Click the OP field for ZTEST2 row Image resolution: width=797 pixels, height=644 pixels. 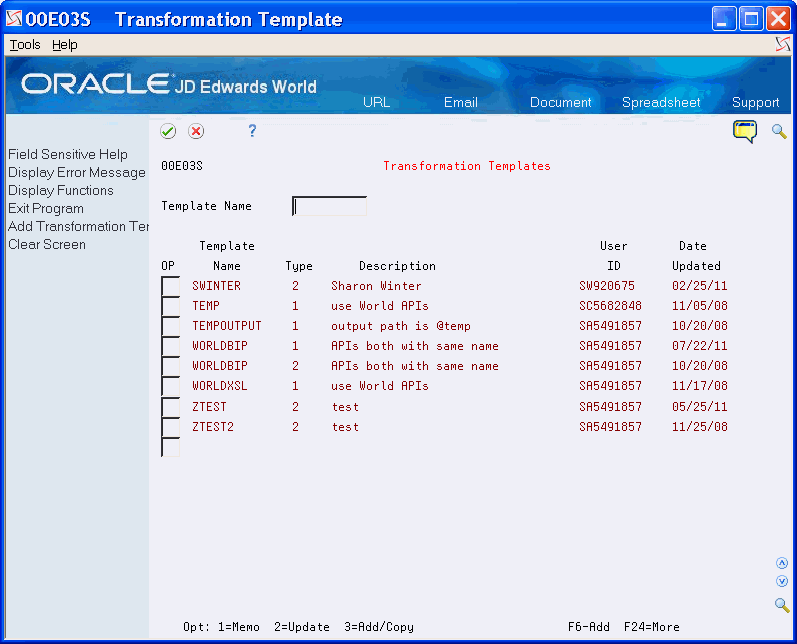point(170,427)
